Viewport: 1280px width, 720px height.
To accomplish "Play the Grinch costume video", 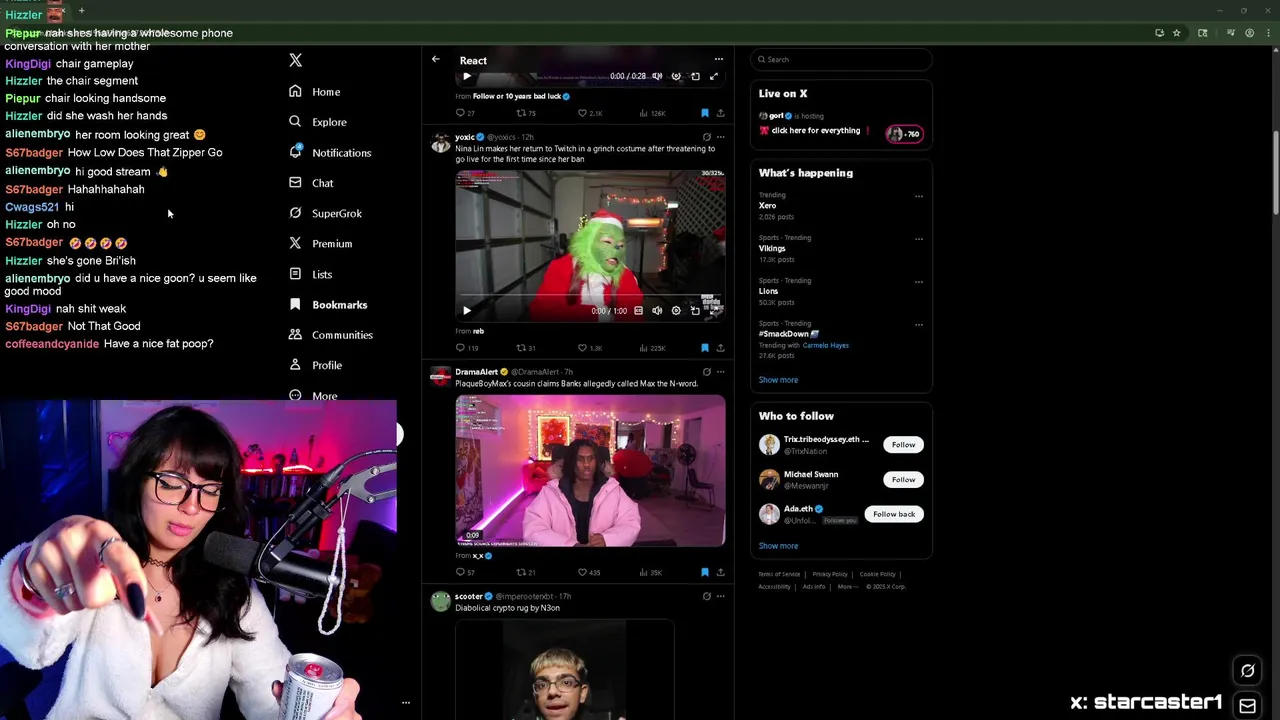I will click(466, 311).
